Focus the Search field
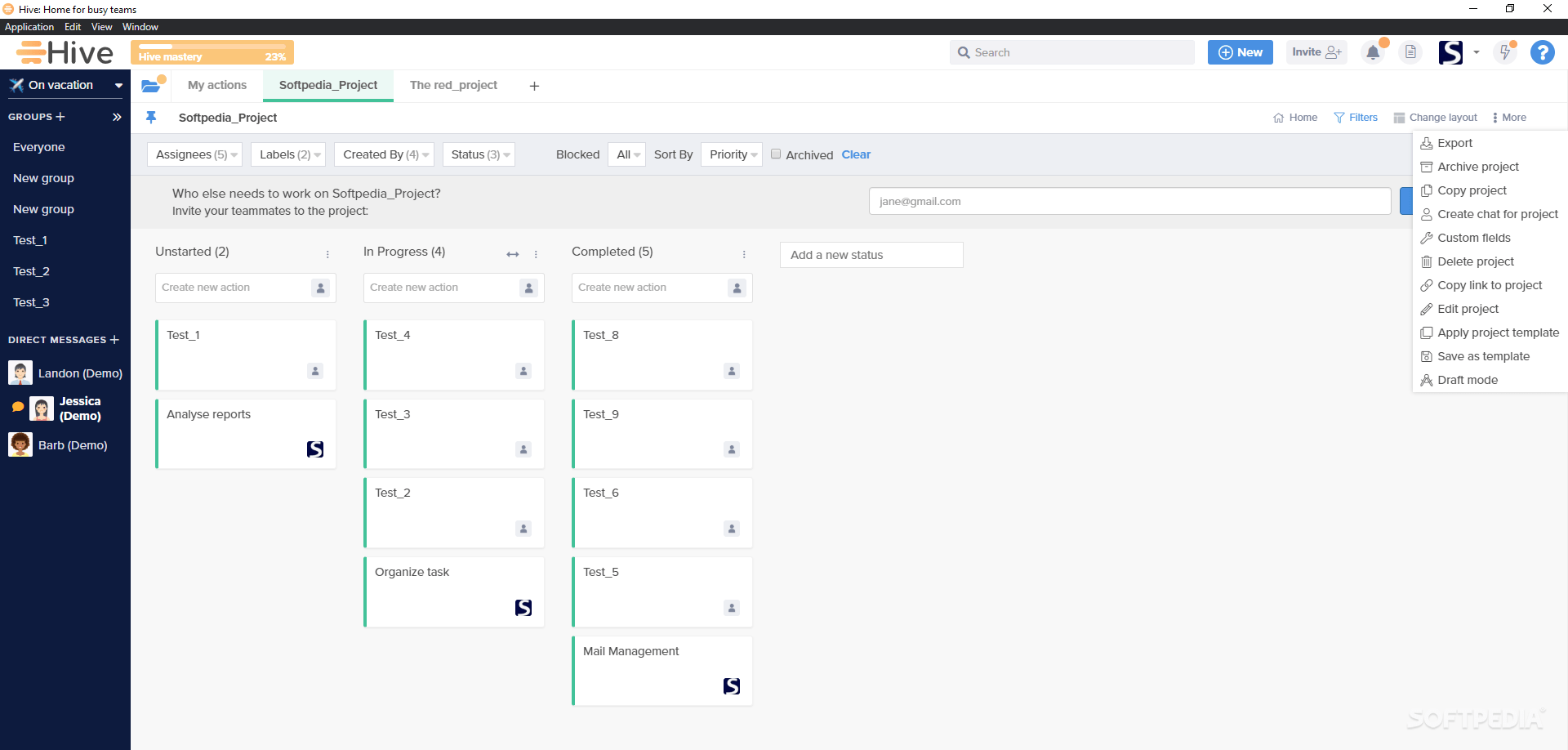 pyautogui.click(x=1072, y=52)
